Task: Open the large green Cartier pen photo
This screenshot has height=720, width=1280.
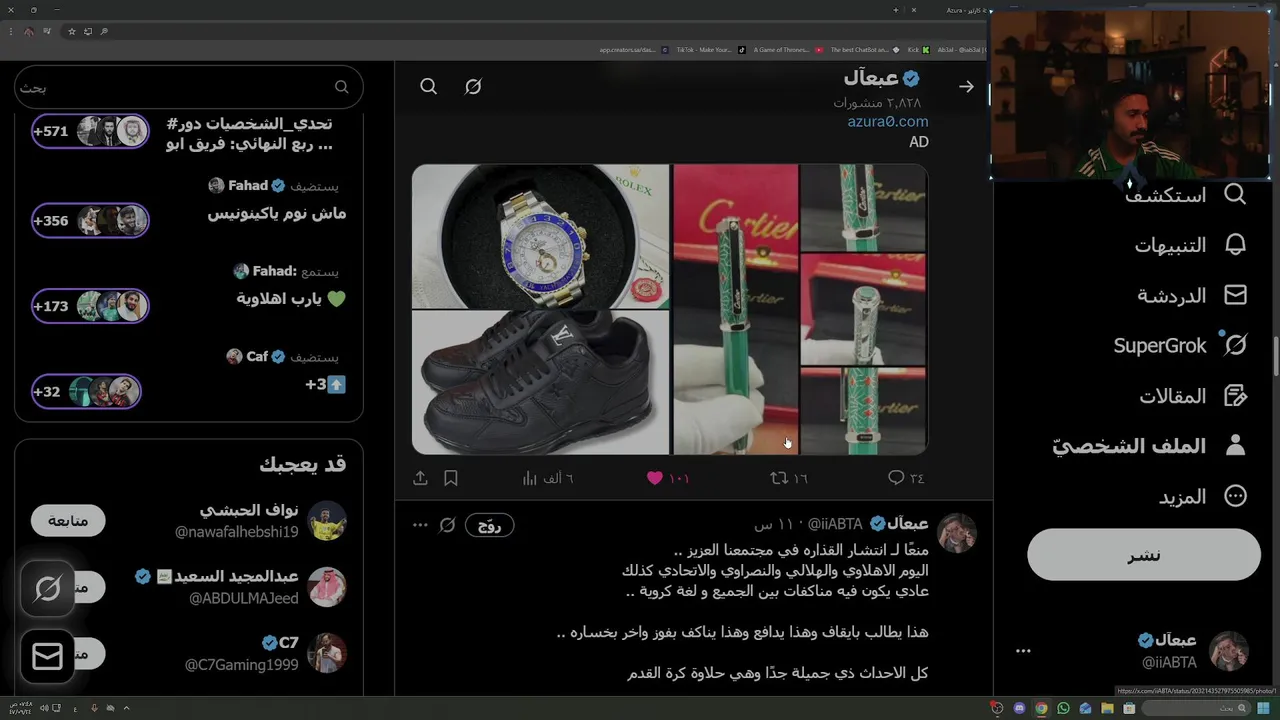Action: click(x=735, y=309)
